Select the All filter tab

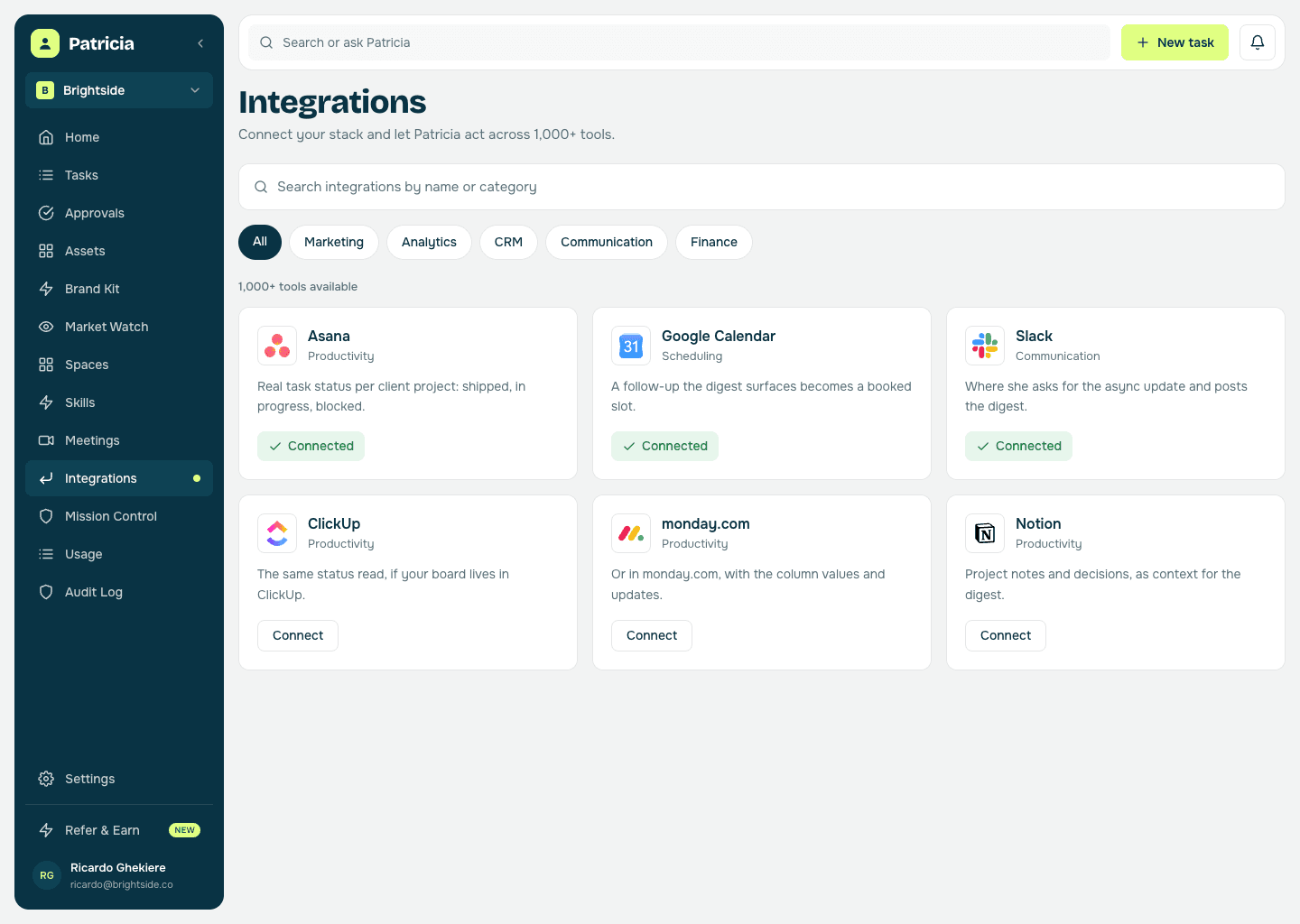[260, 242]
